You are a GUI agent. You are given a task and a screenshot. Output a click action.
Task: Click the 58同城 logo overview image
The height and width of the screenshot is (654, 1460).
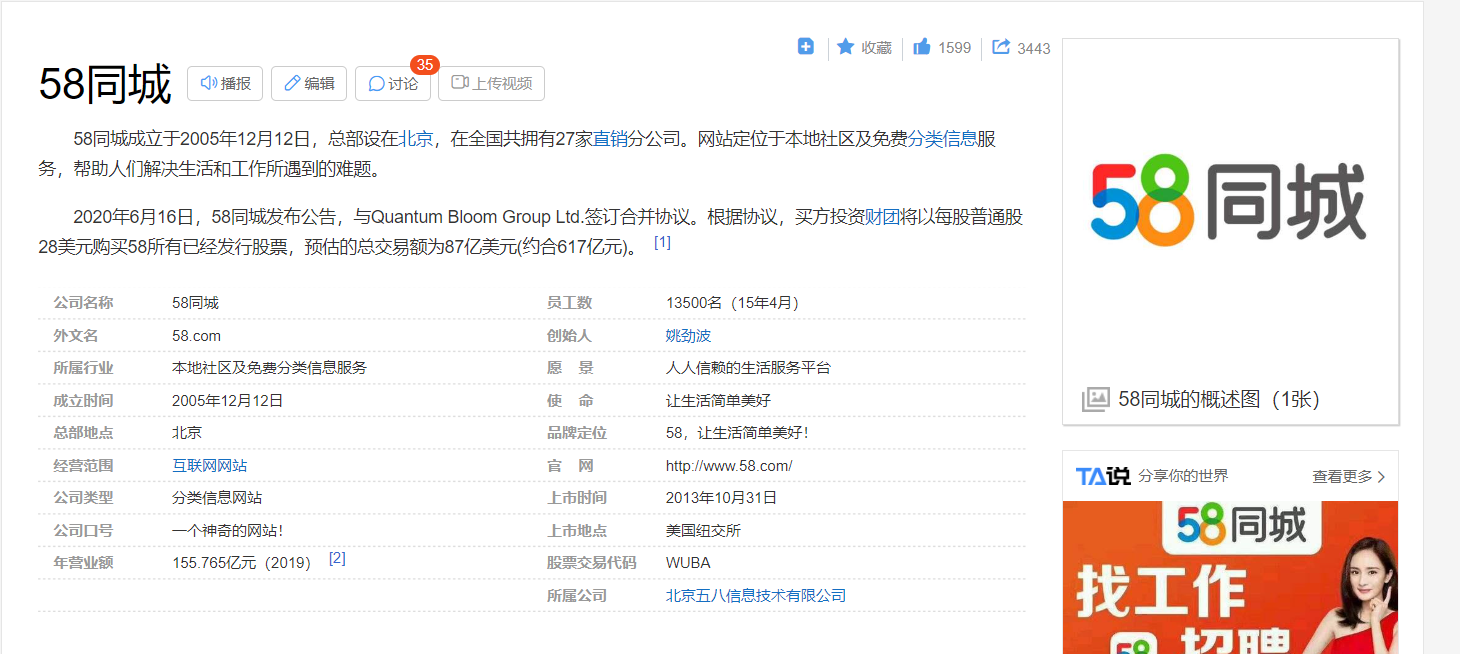click(1229, 200)
